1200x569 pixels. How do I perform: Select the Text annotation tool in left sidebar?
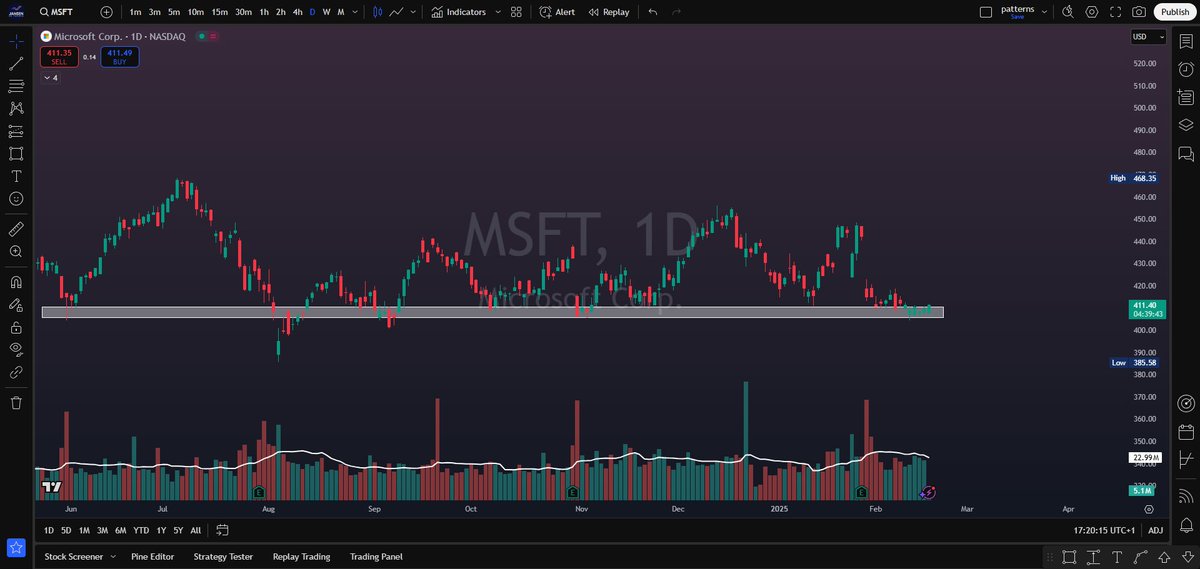[x=16, y=175]
